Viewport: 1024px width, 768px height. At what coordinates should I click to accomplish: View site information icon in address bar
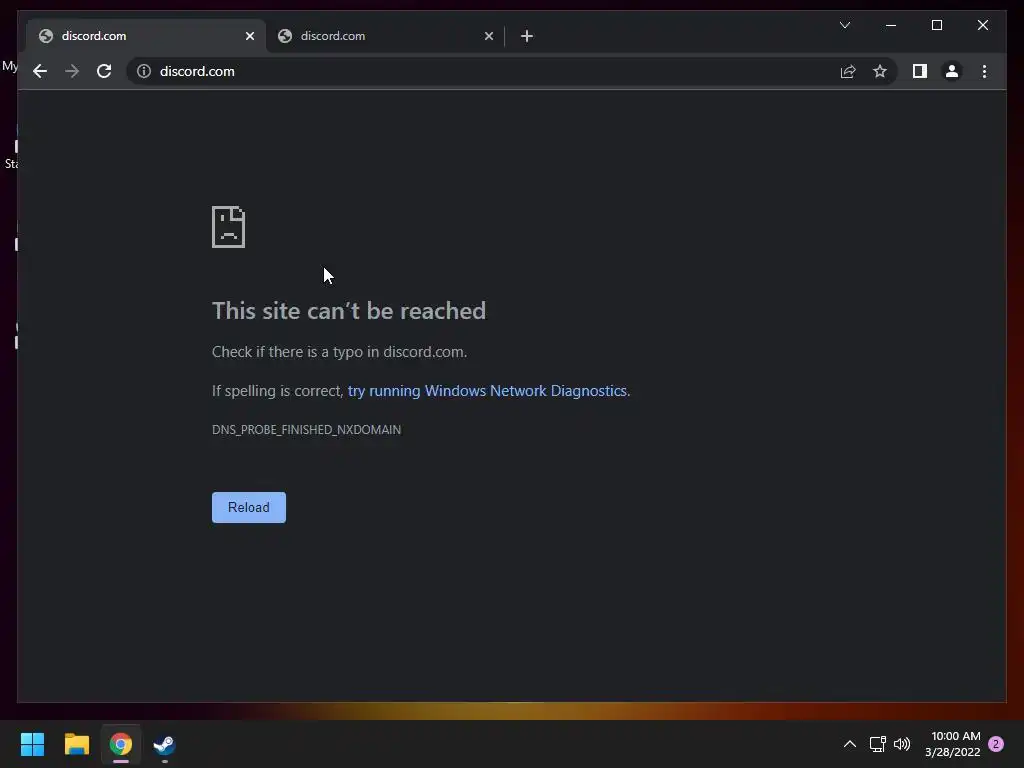(x=144, y=71)
